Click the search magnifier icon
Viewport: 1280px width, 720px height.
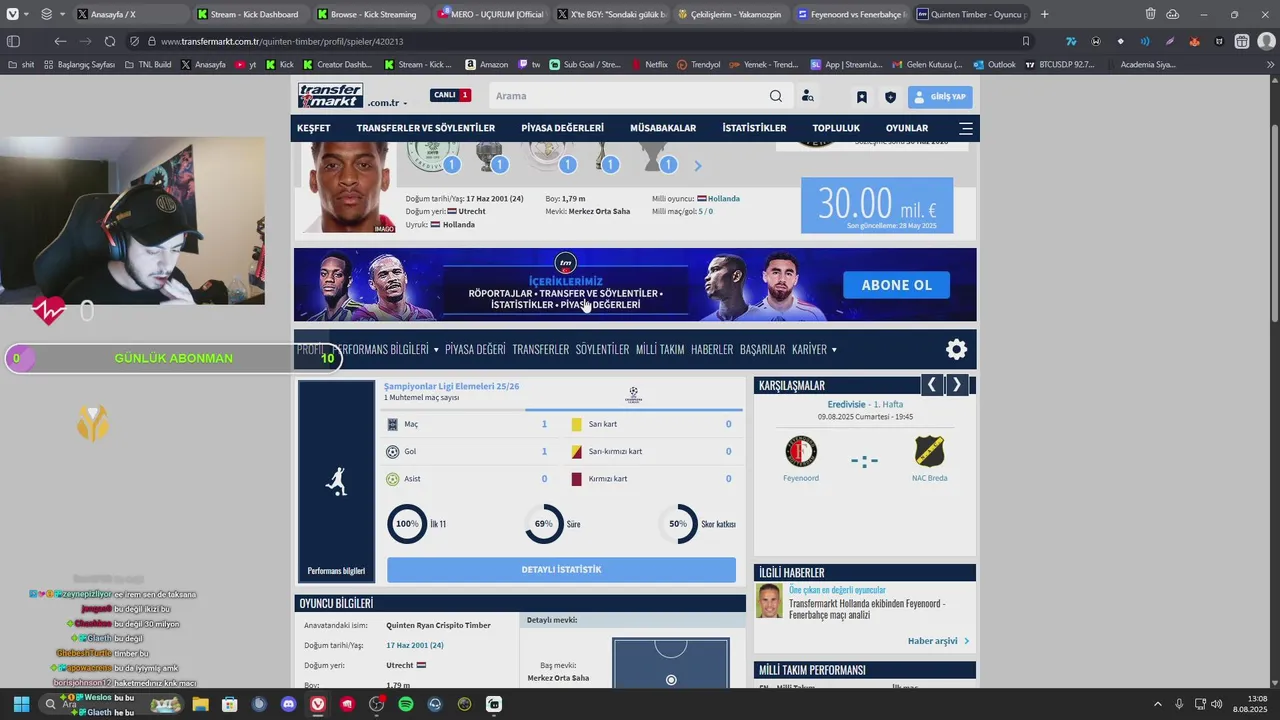coord(776,96)
